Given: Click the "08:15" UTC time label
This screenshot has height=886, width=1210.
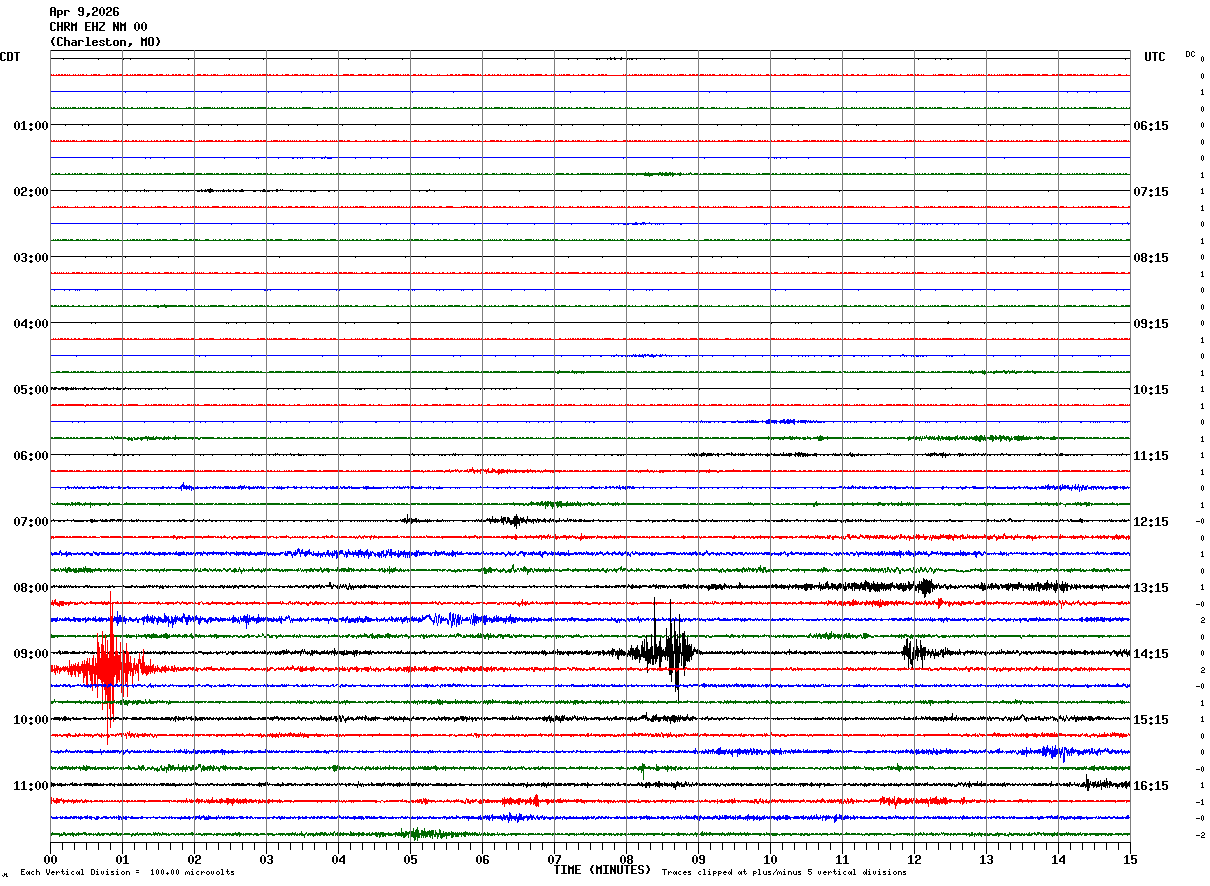Looking at the screenshot, I should tap(1151, 258).
